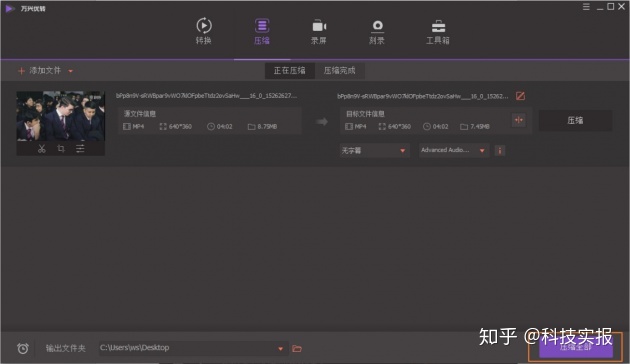Image resolution: width=630 pixels, height=364 pixels.
Task: Select the 压缩 (Compress) tab
Action: tap(262, 31)
